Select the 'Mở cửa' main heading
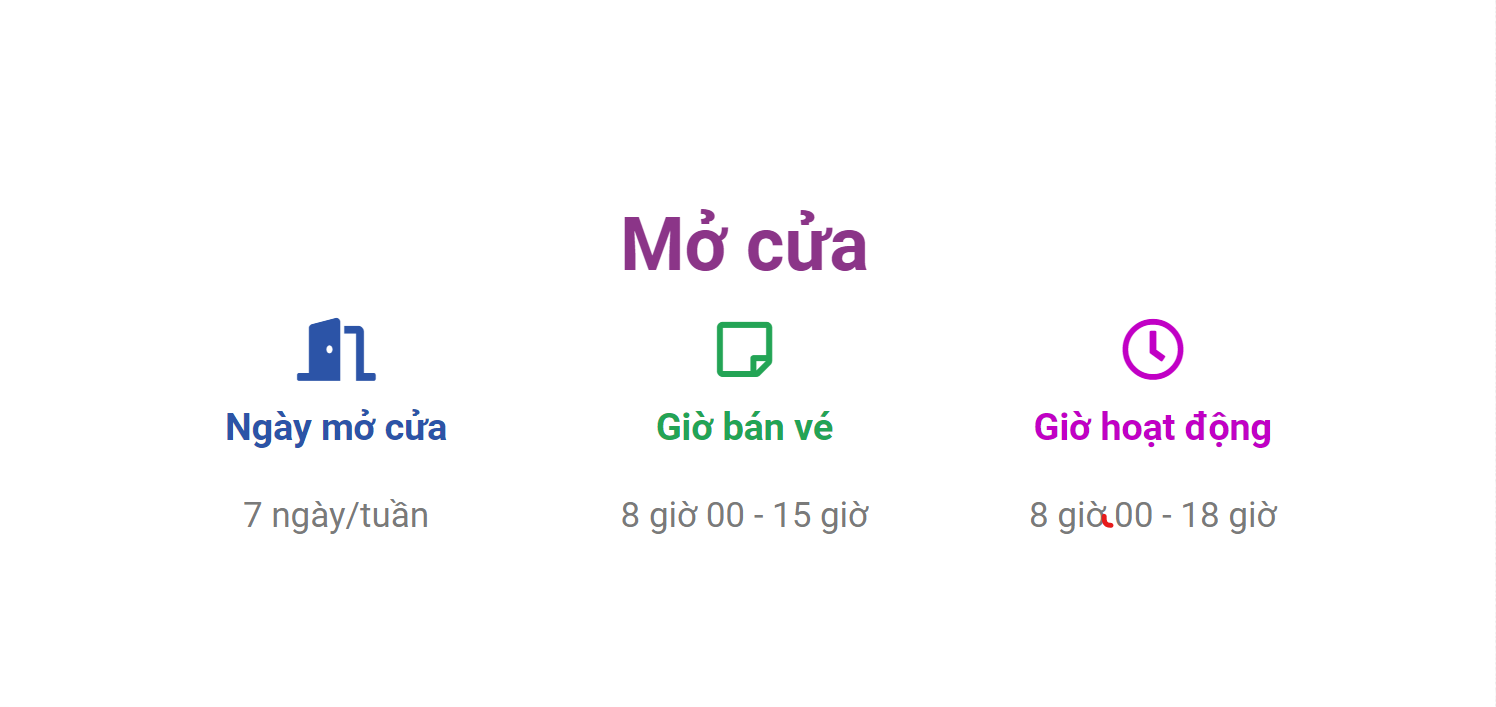The image size is (1496, 707). tap(744, 244)
